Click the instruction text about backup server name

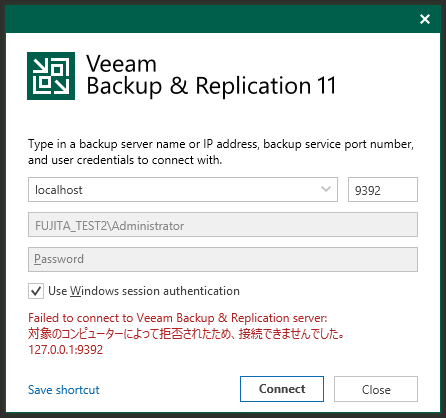tap(221, 144)
